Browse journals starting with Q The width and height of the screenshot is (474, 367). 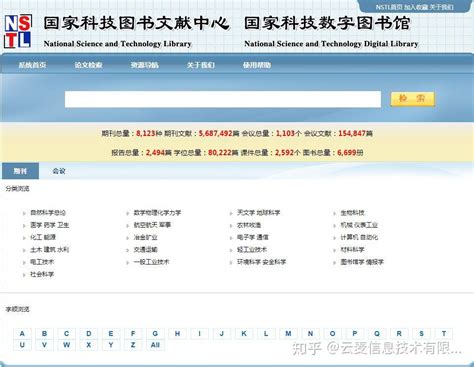pos(377,334)
